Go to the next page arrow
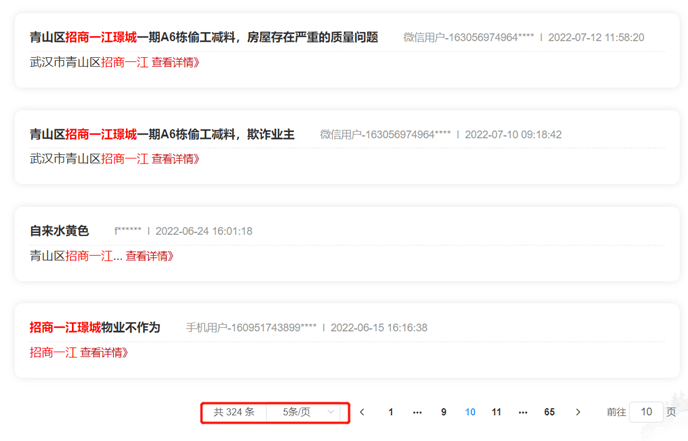 click(578, 412)
